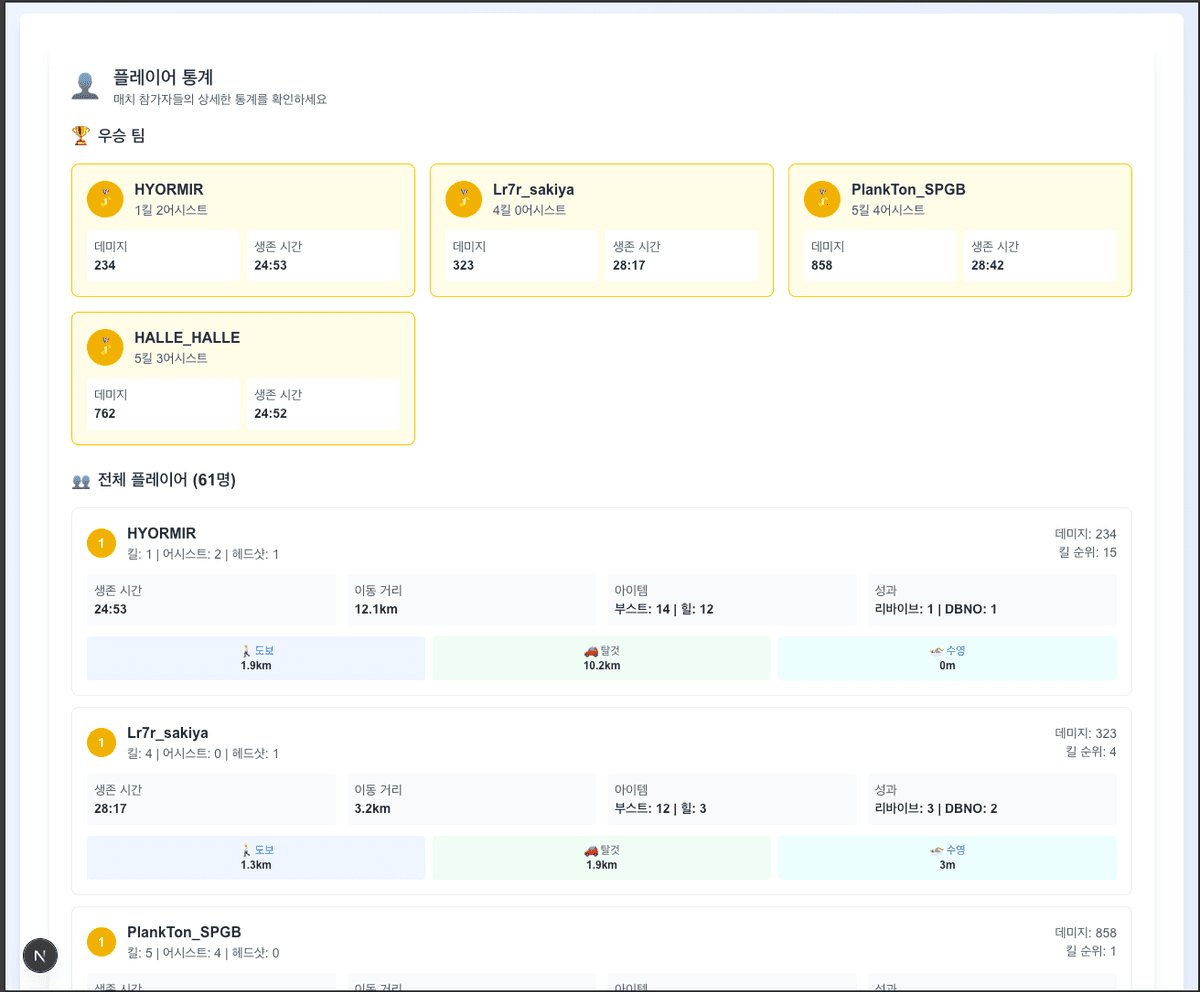Click Lr7r_sakiya's gold medal icon
The height and width of the screenshot is (992, 1200).
click(463, 199)
